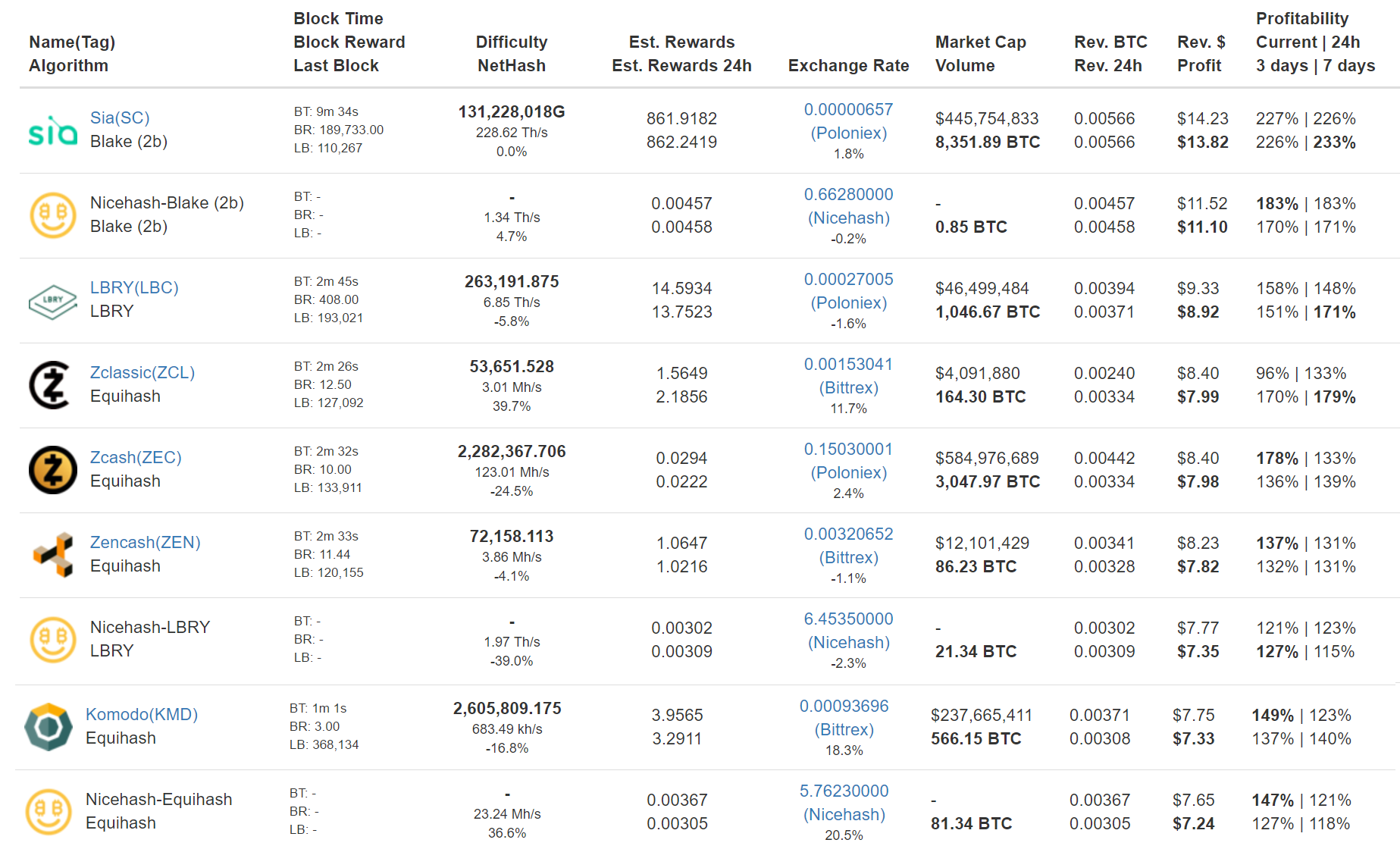The width and height of the screenshot is (1400, 846).
Task: Click the (Bittrex) link in Zclassic row
Action: coord(848,388)
